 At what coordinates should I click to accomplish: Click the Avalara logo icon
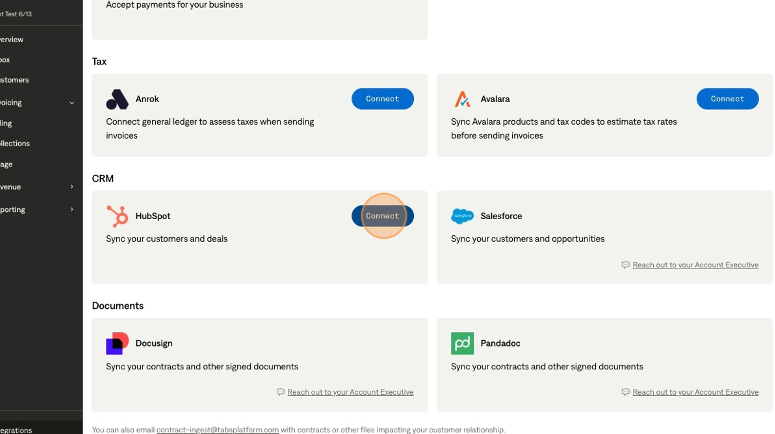462,99
